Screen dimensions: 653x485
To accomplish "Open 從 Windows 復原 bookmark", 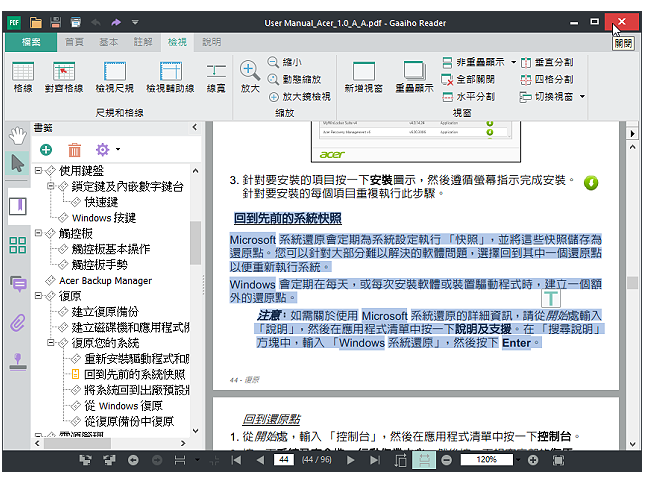I will (123, 405).
